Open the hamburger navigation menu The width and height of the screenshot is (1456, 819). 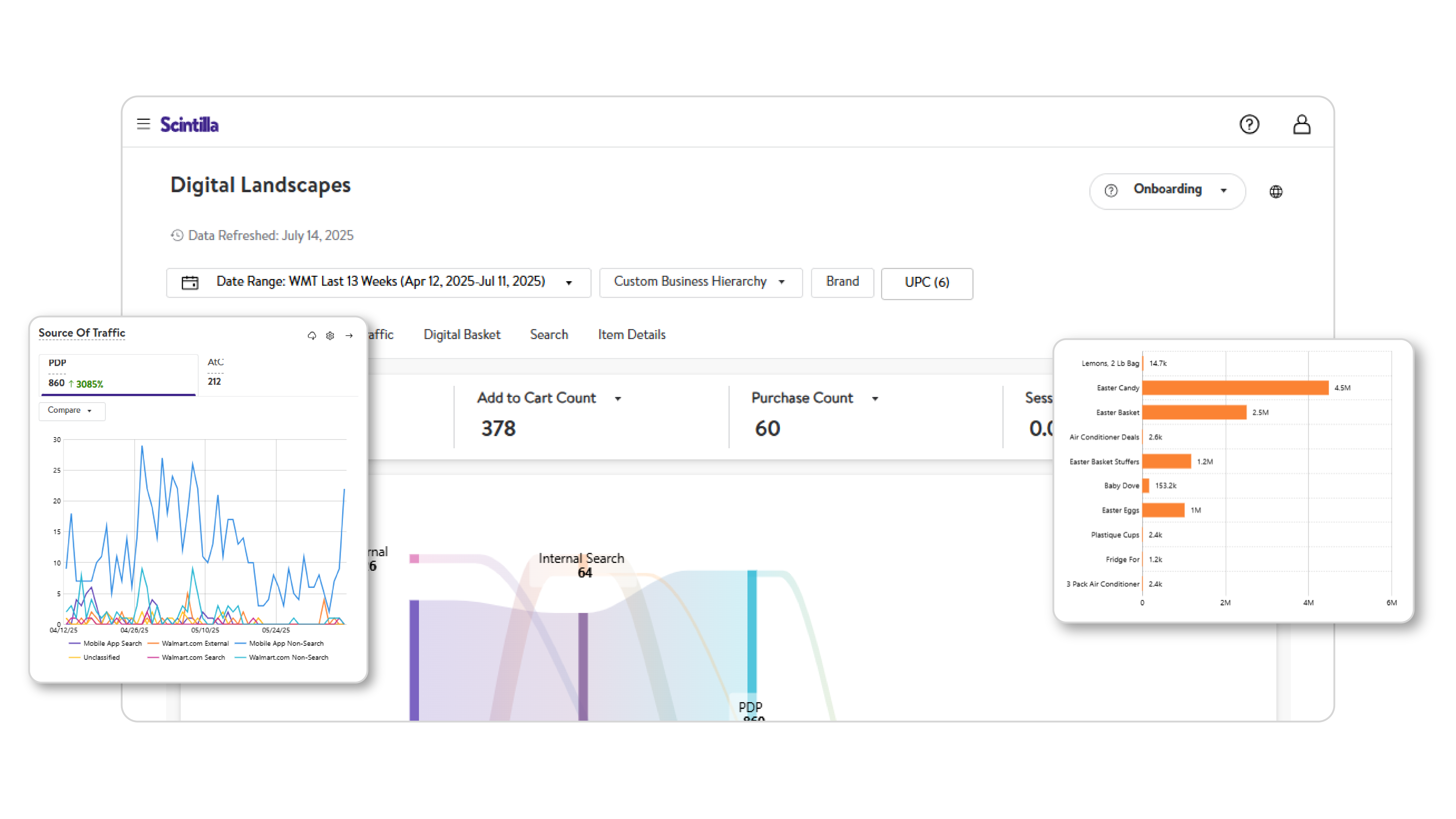pyautogui.click(x=144, y=124)
